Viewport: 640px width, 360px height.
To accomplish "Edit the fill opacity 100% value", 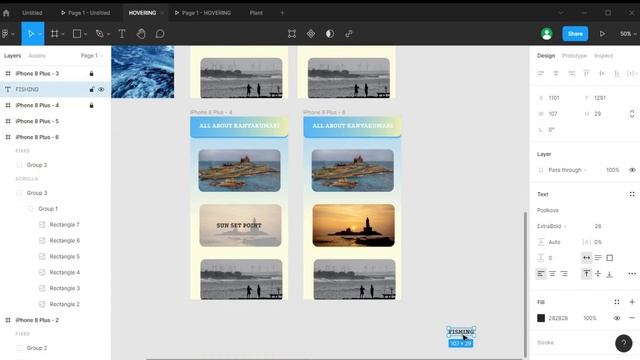I will [x=590, y=318].
